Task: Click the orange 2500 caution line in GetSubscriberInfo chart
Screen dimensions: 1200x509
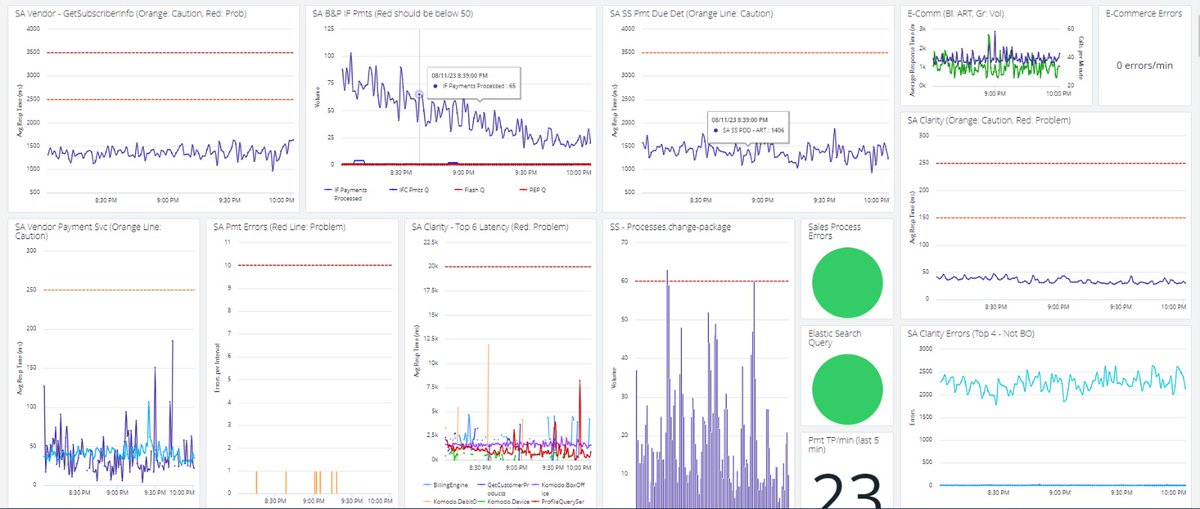Action: (170, 99)
